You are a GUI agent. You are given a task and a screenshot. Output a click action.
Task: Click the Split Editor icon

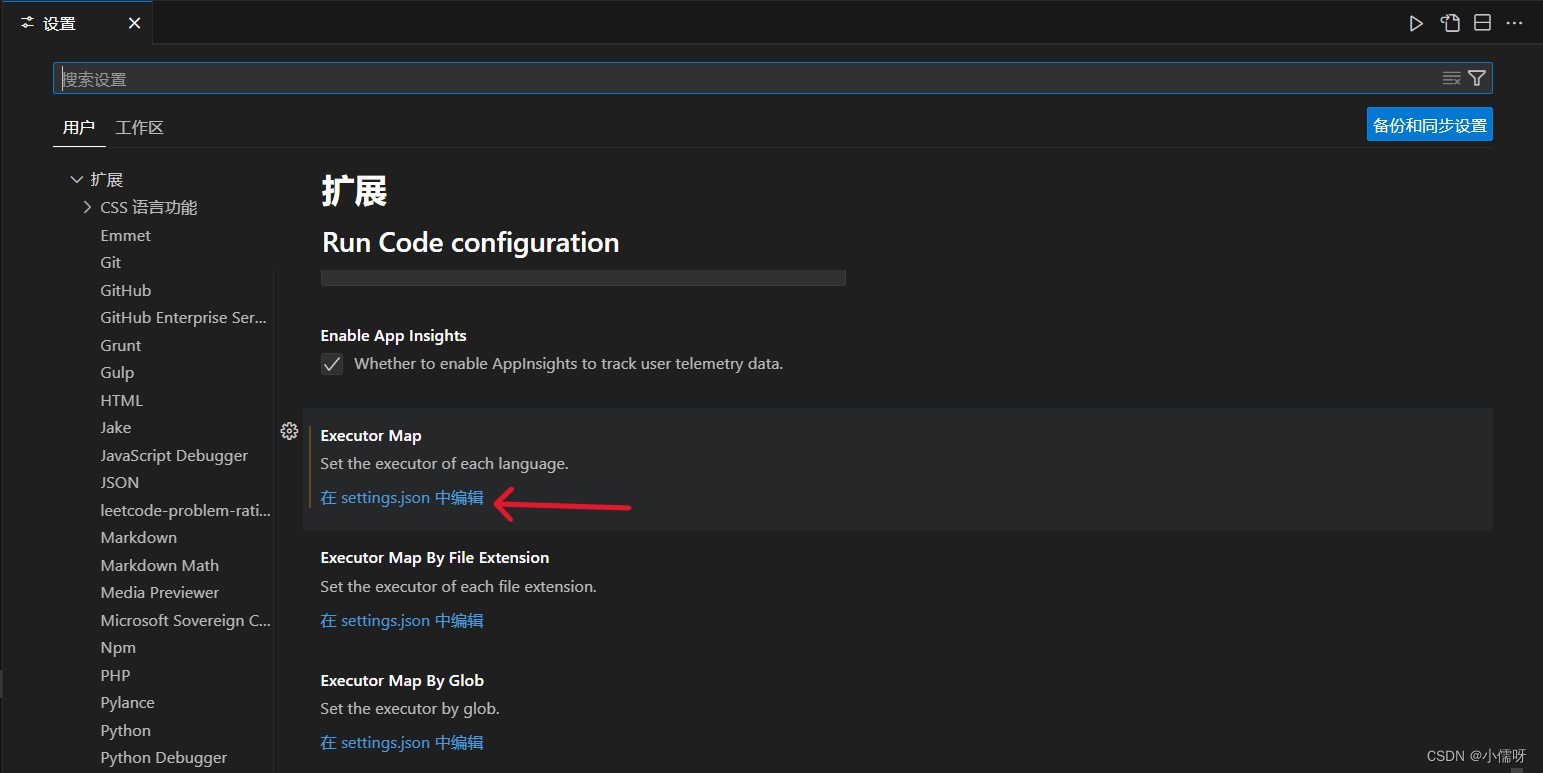point(1482,22)
